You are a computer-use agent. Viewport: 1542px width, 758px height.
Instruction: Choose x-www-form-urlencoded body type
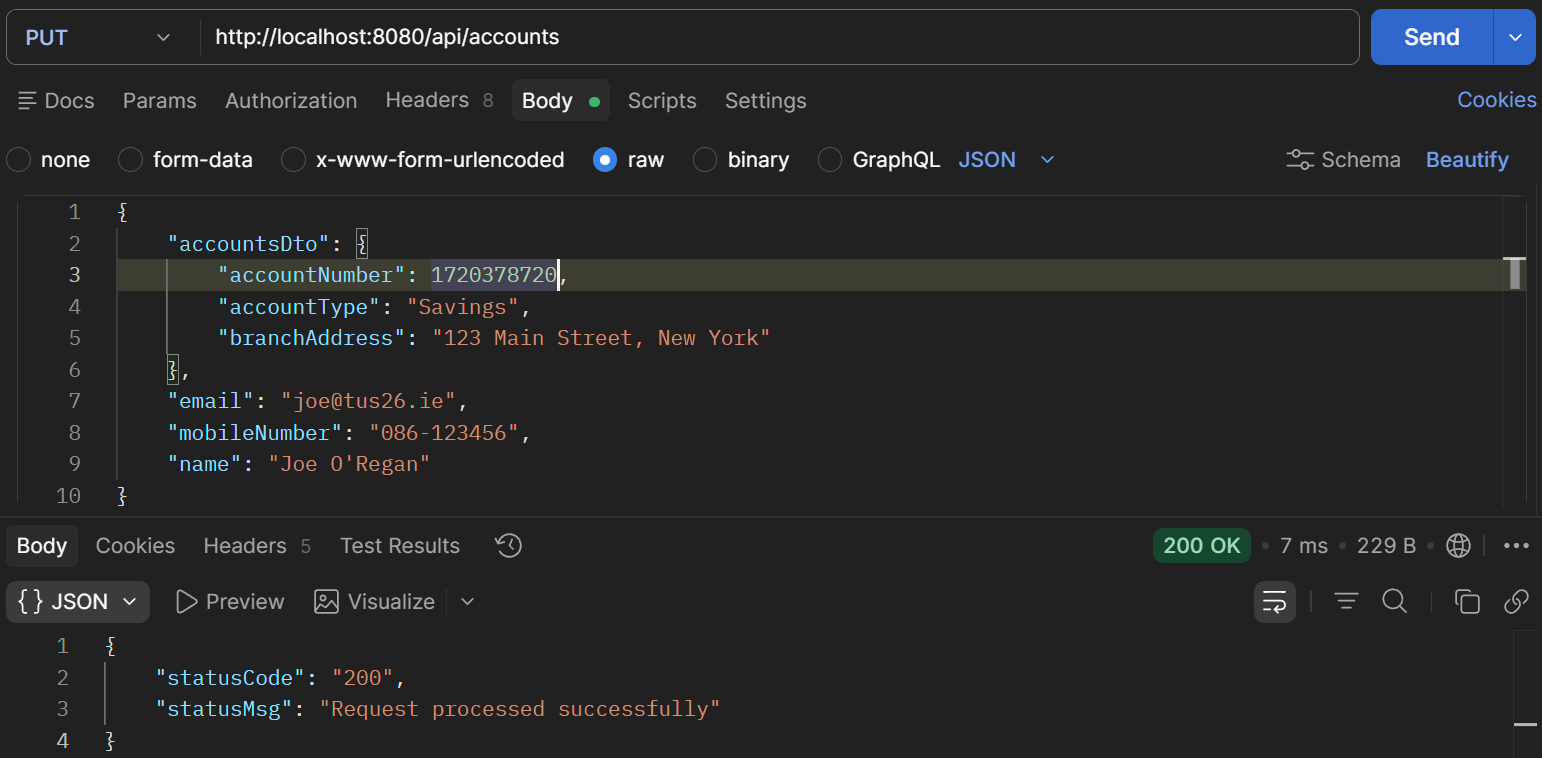point(293,160)
